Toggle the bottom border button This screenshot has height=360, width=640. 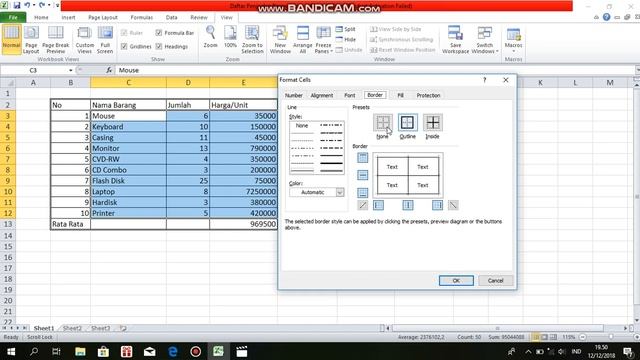point(362,193)
